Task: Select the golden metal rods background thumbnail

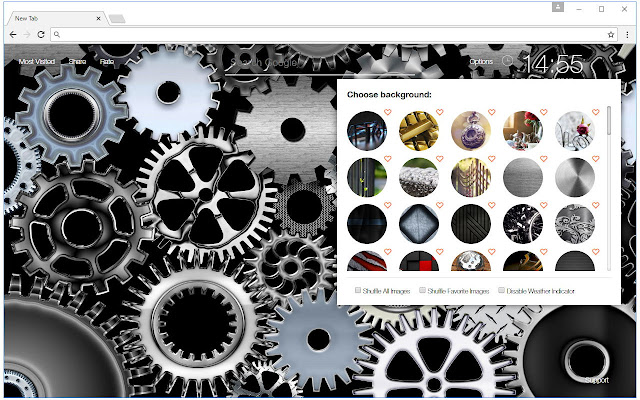Action: [471, 177]
